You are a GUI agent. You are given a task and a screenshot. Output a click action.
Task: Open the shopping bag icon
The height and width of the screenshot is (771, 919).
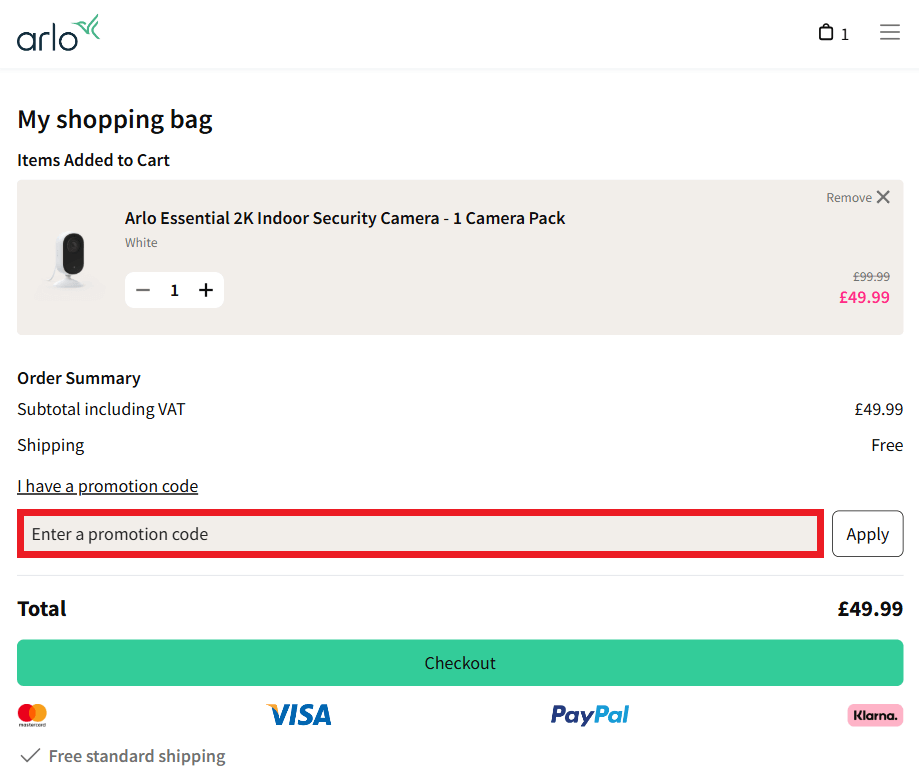point(826,32)
